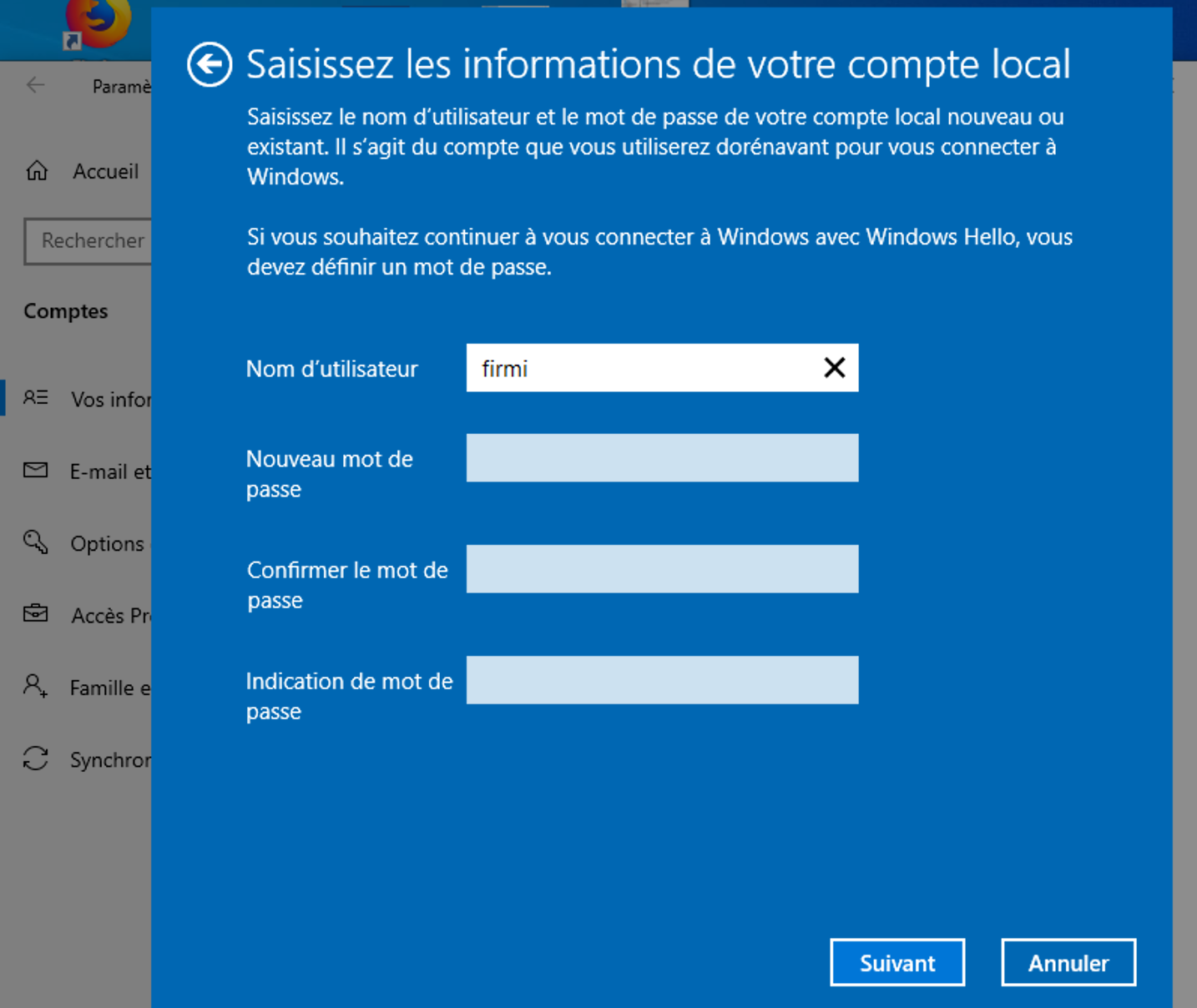Viewport: 1197px width, 1008px height.
Task: Click the home icon next to Accueil
Action: [x=37, y=171]
